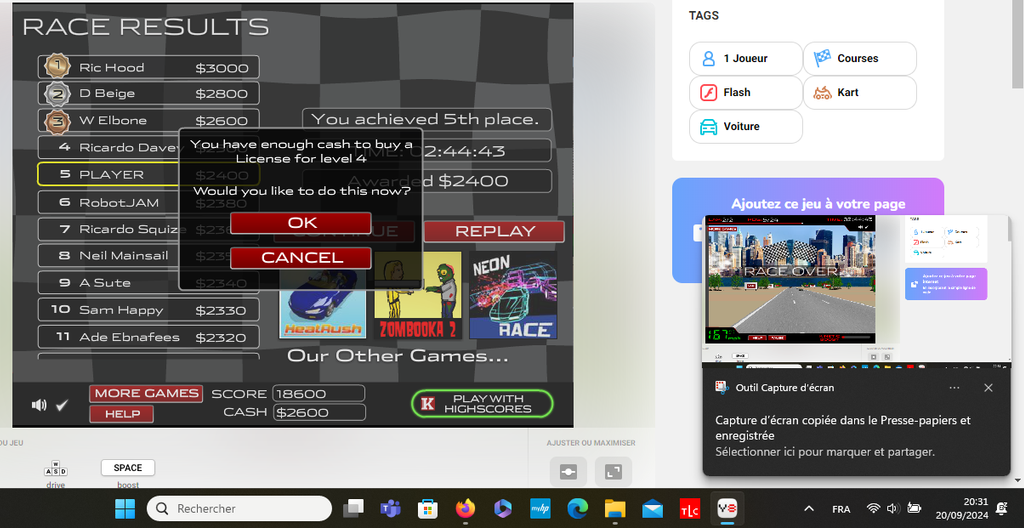1024x528 pixels.
Task: Open the notification bell in system tray
Action: coord(1001,508)
